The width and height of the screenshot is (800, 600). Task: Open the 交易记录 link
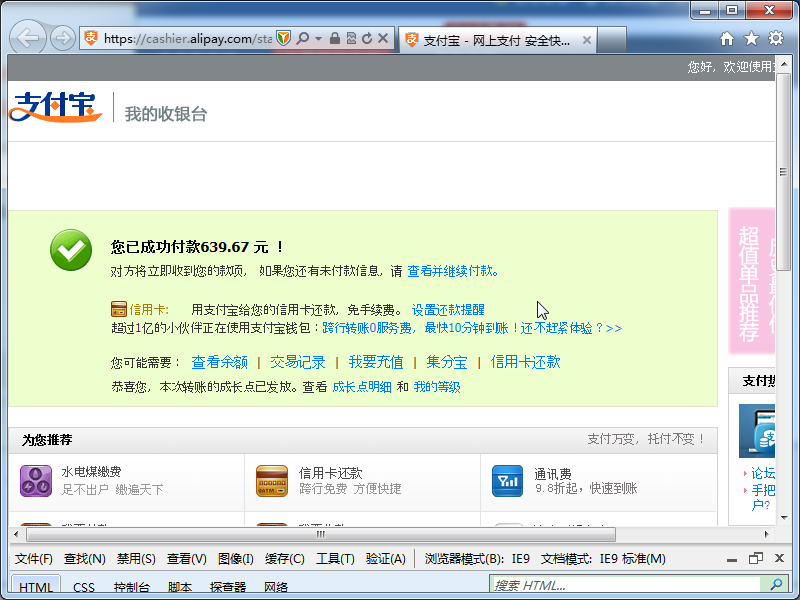298,362
